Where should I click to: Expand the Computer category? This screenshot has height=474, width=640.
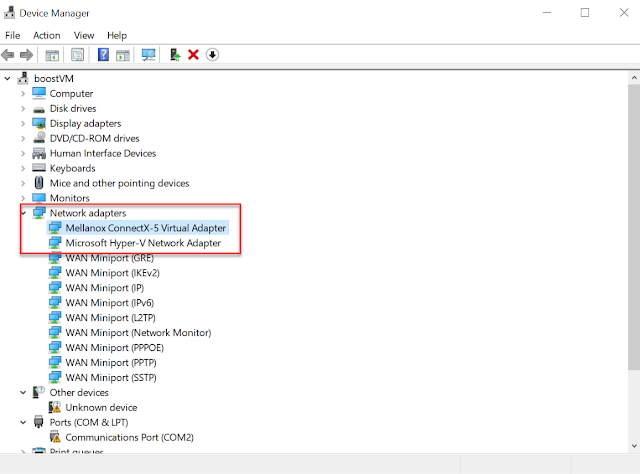point(23,93)
